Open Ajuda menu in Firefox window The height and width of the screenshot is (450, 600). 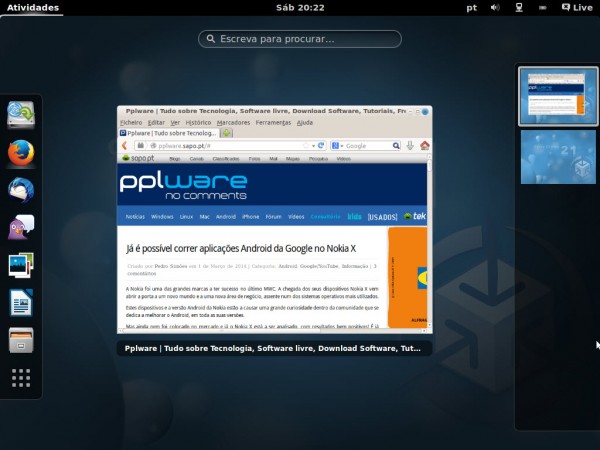point(305,122)
